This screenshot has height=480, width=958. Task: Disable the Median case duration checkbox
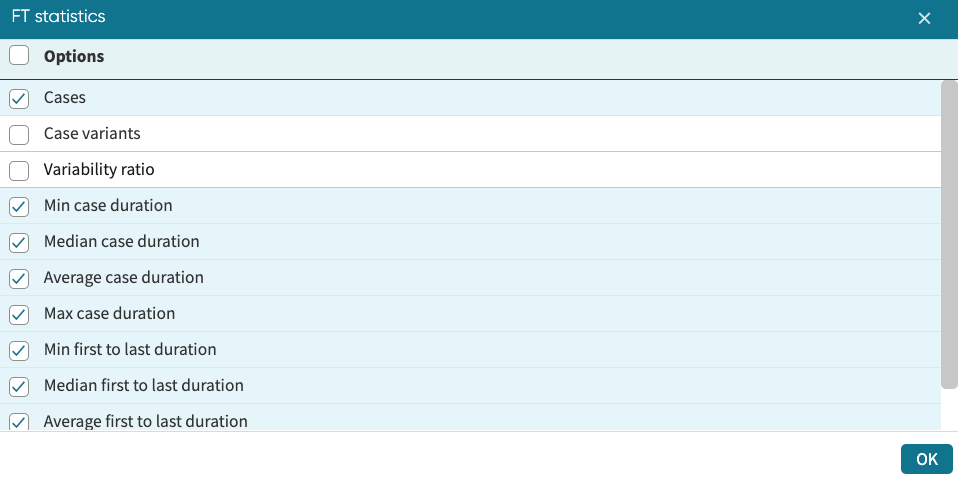19,242
